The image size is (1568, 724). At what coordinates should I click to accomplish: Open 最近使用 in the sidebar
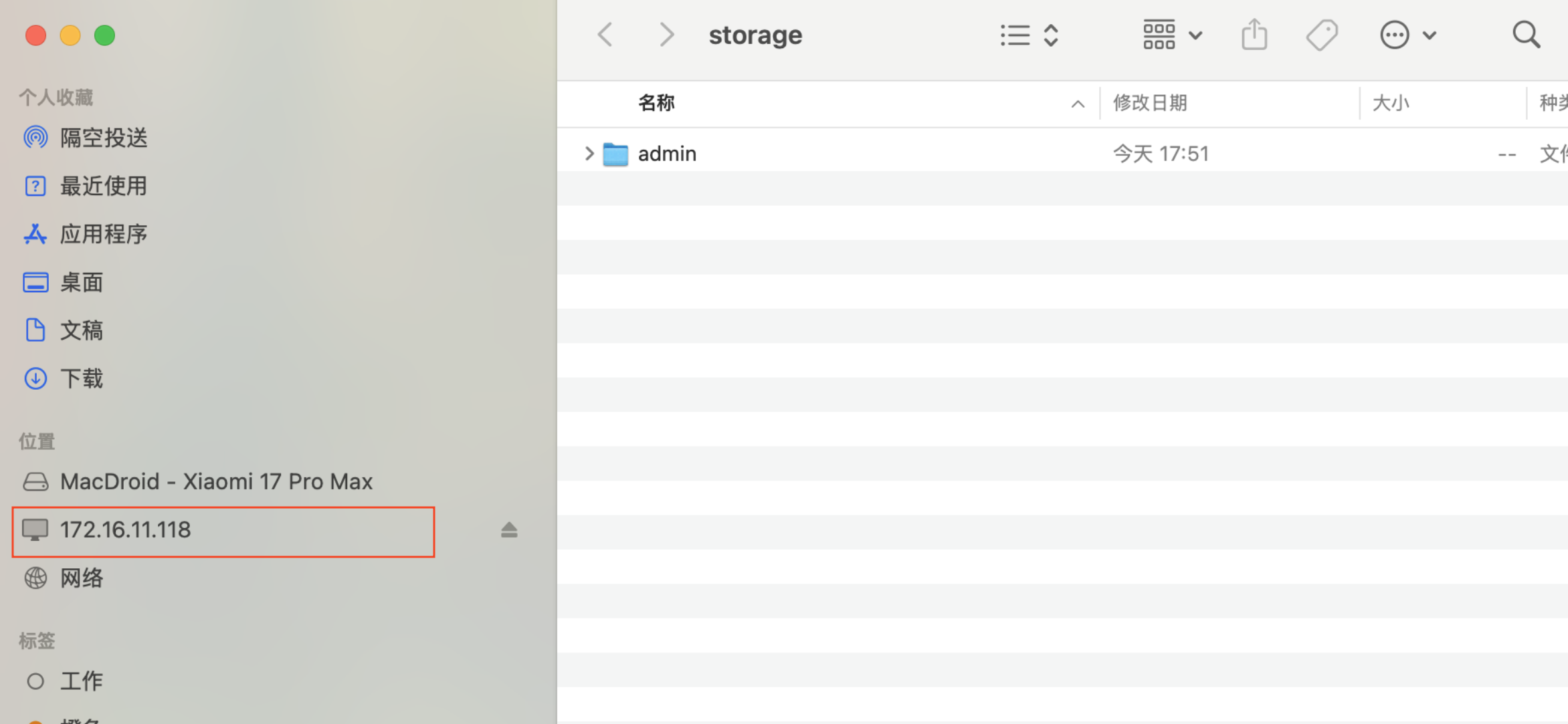tap(103, 186)
